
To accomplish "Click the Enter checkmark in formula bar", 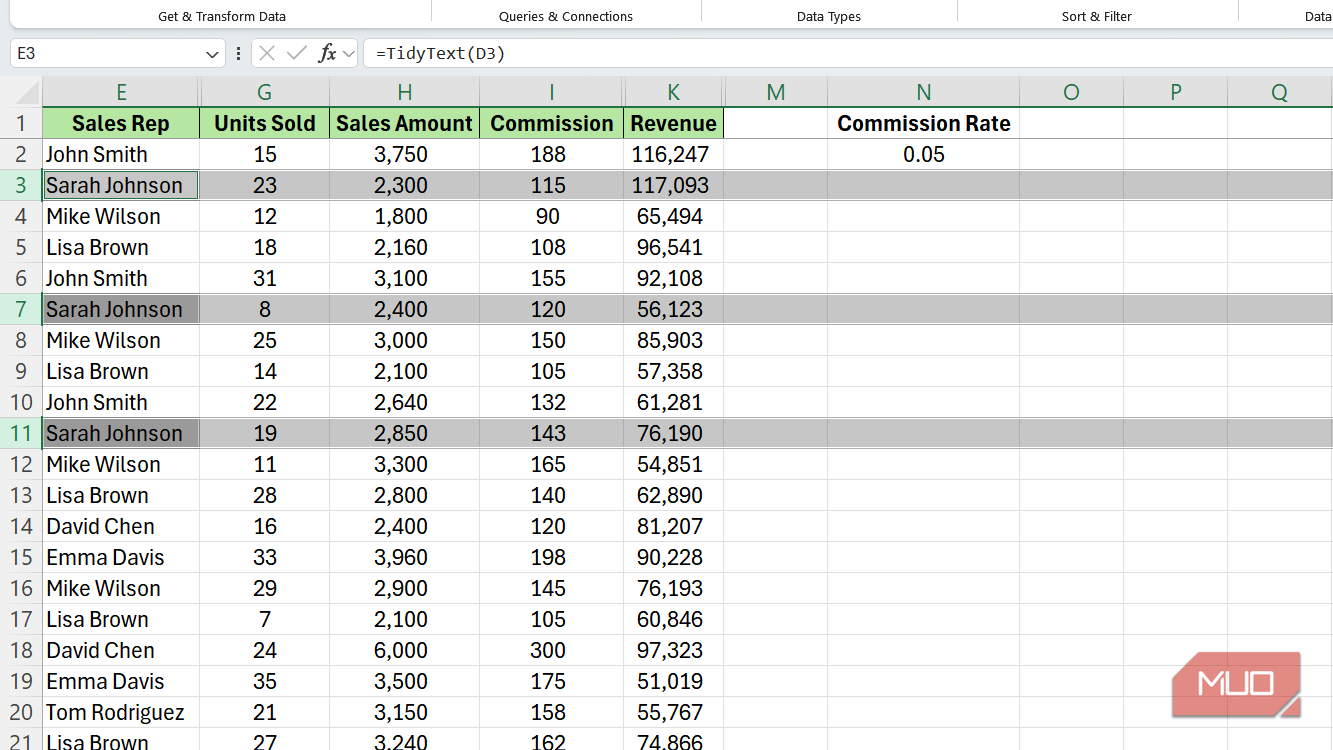I will [x=297, y=53].
